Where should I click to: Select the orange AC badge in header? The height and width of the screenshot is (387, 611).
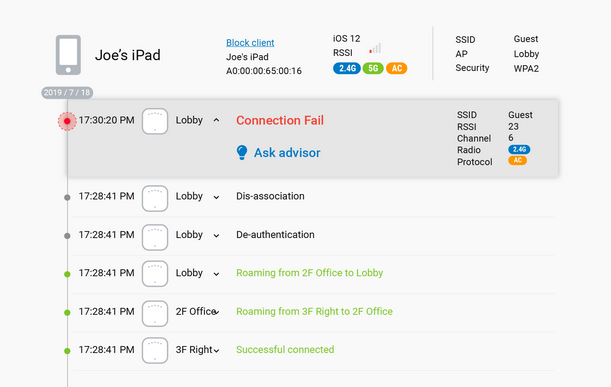click(396, 69)
